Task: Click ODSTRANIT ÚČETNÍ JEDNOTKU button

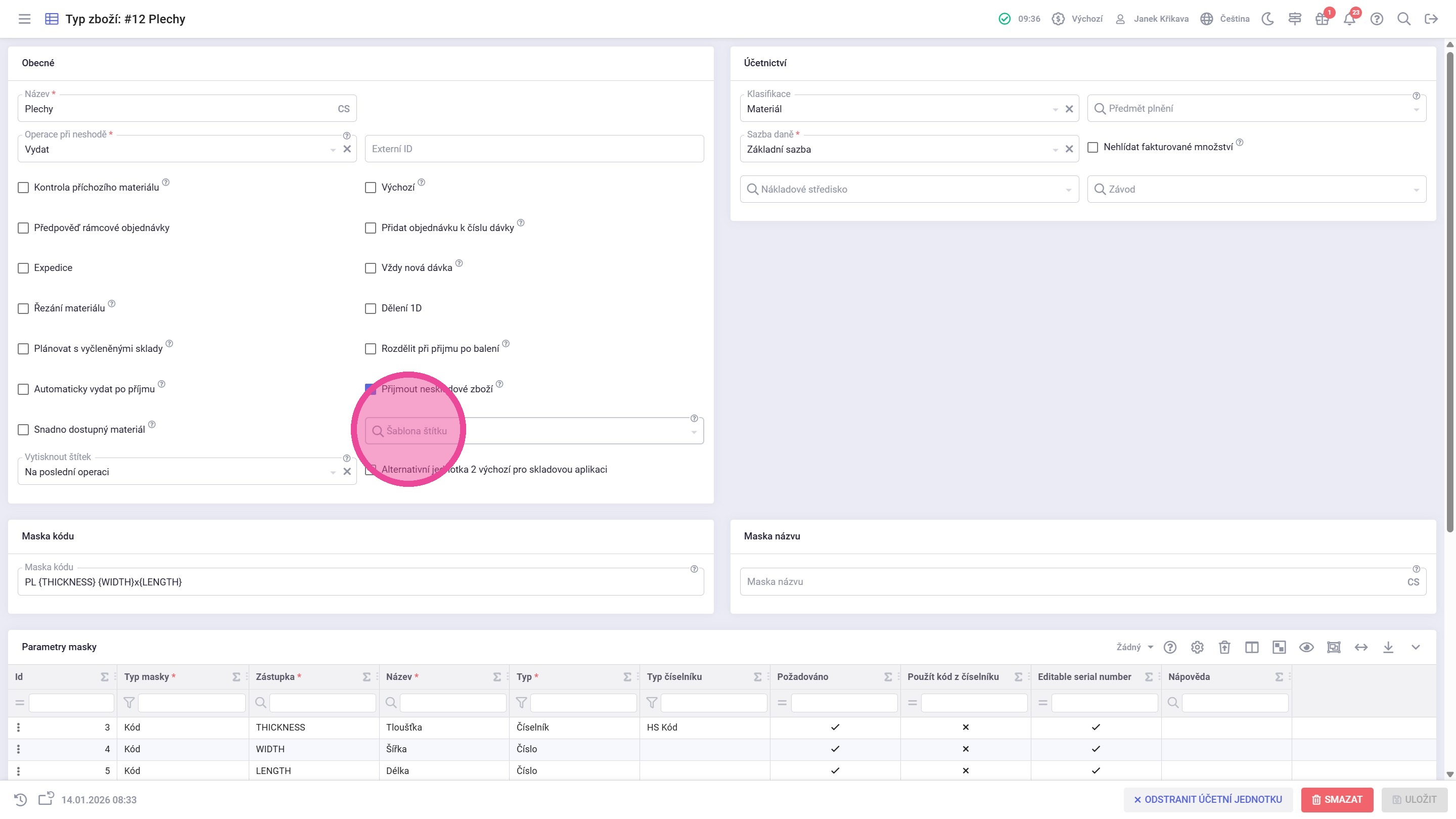Action: [x=1208, y=799]
